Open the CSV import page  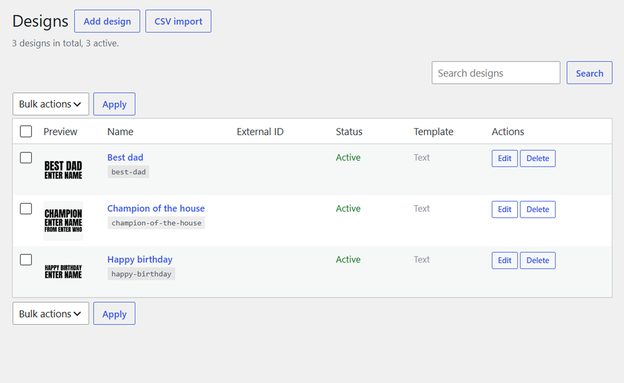178,21
